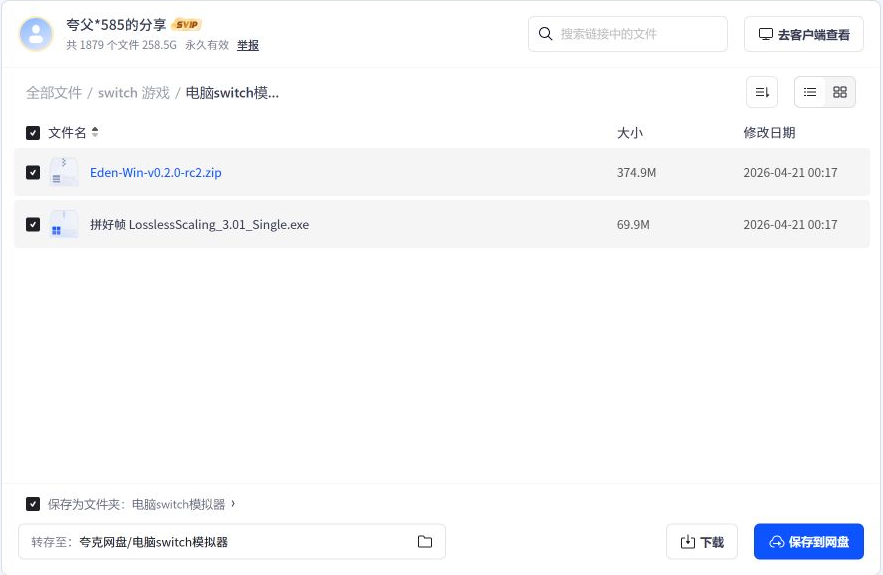Open the sort order icon
The image size is (883, 575).
762,92
